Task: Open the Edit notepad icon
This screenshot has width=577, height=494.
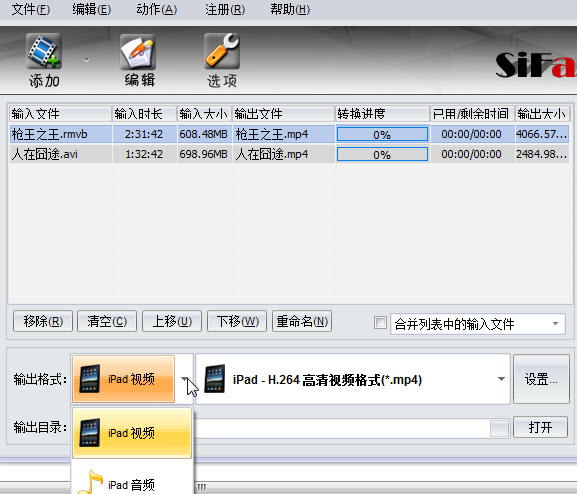Action: [x=138, y=52]
